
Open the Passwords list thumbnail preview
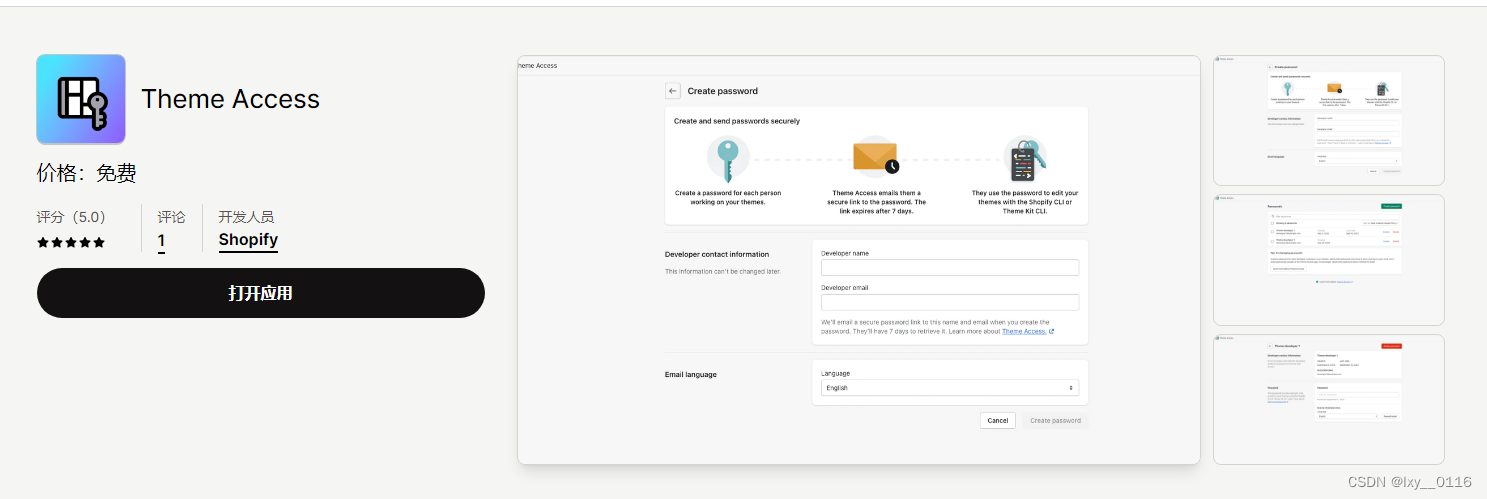[x=1329, y=260]
